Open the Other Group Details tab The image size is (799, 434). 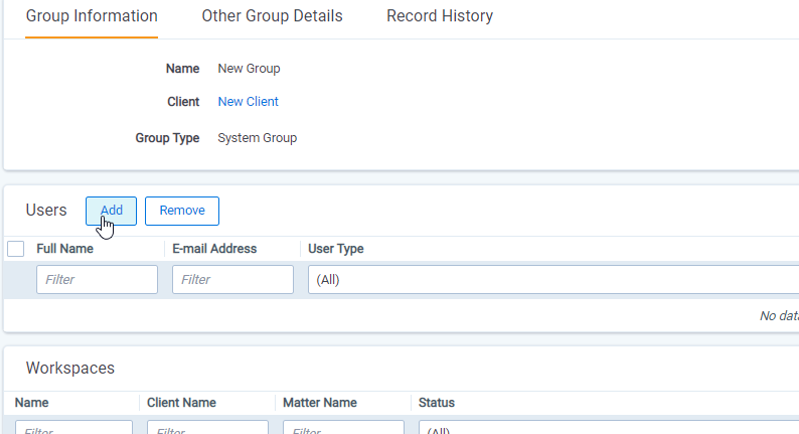coord(272,16)
